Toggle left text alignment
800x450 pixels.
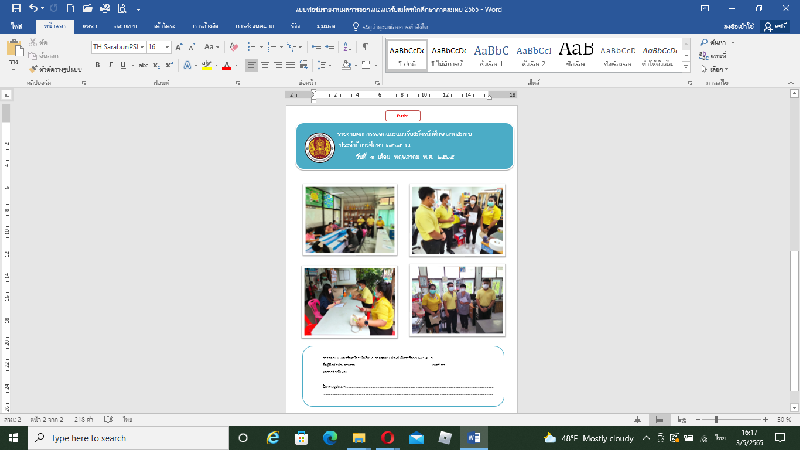pos(251,66)
